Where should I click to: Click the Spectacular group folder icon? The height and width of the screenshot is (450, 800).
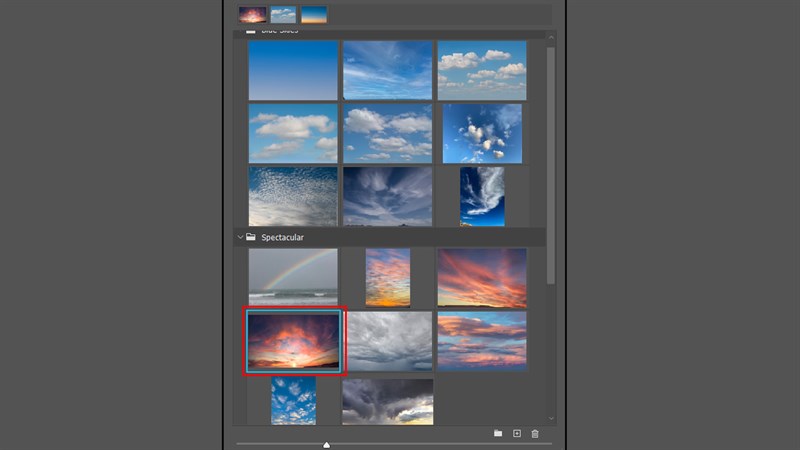pos(251,237)
